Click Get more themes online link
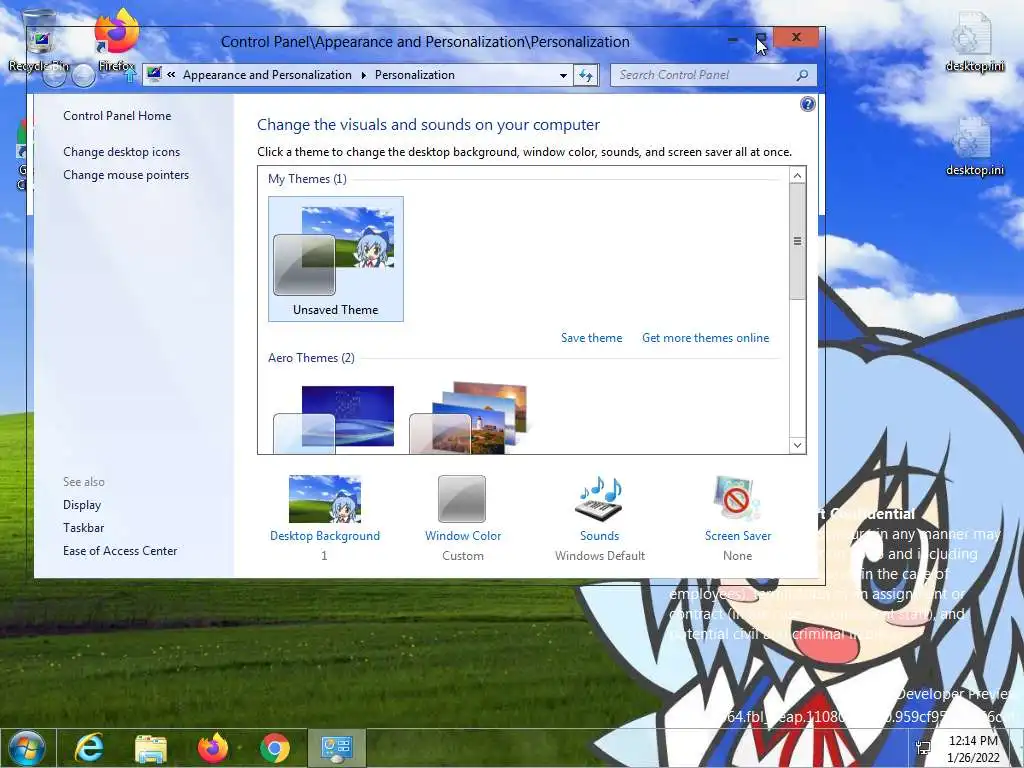This screenshot has height=768, width=1024. coord(705,338)
